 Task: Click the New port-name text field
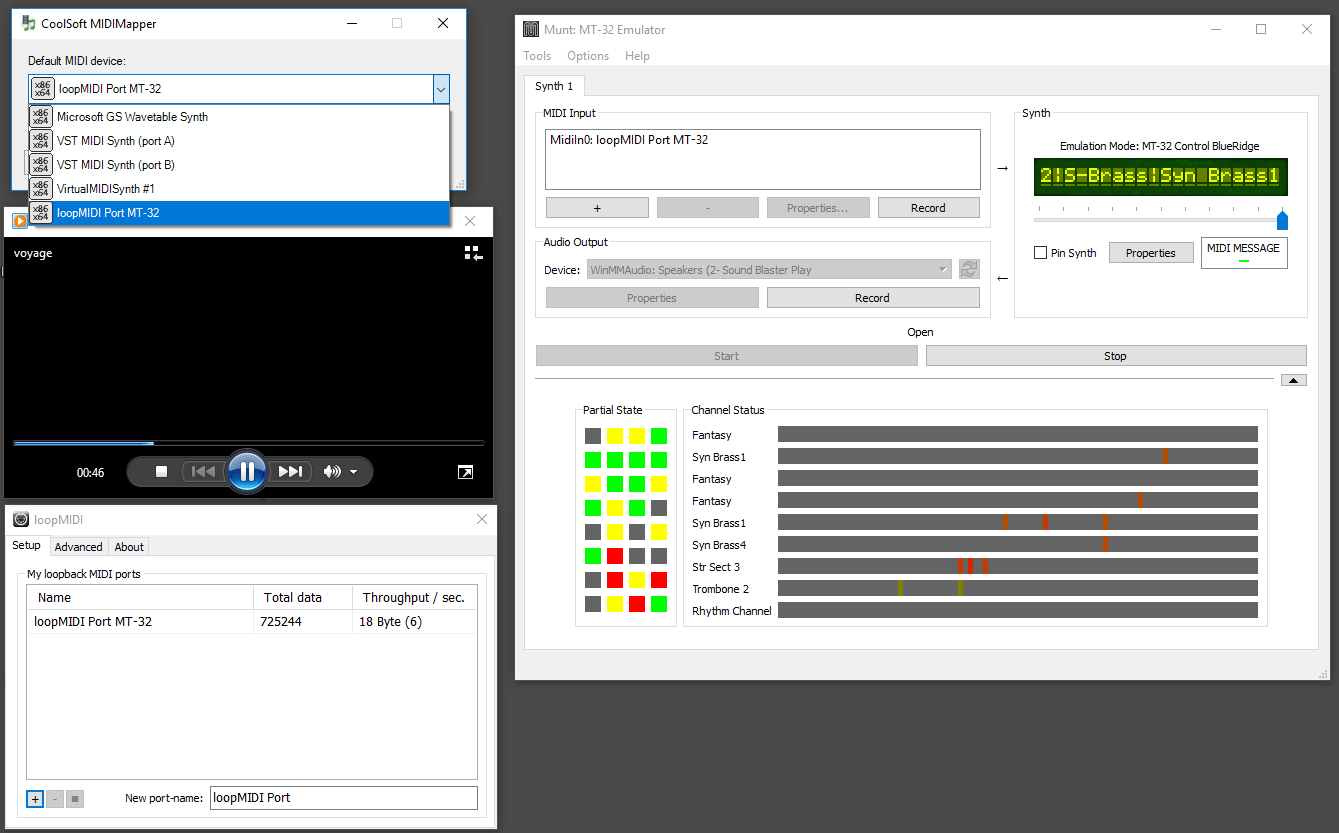point(343,798)
